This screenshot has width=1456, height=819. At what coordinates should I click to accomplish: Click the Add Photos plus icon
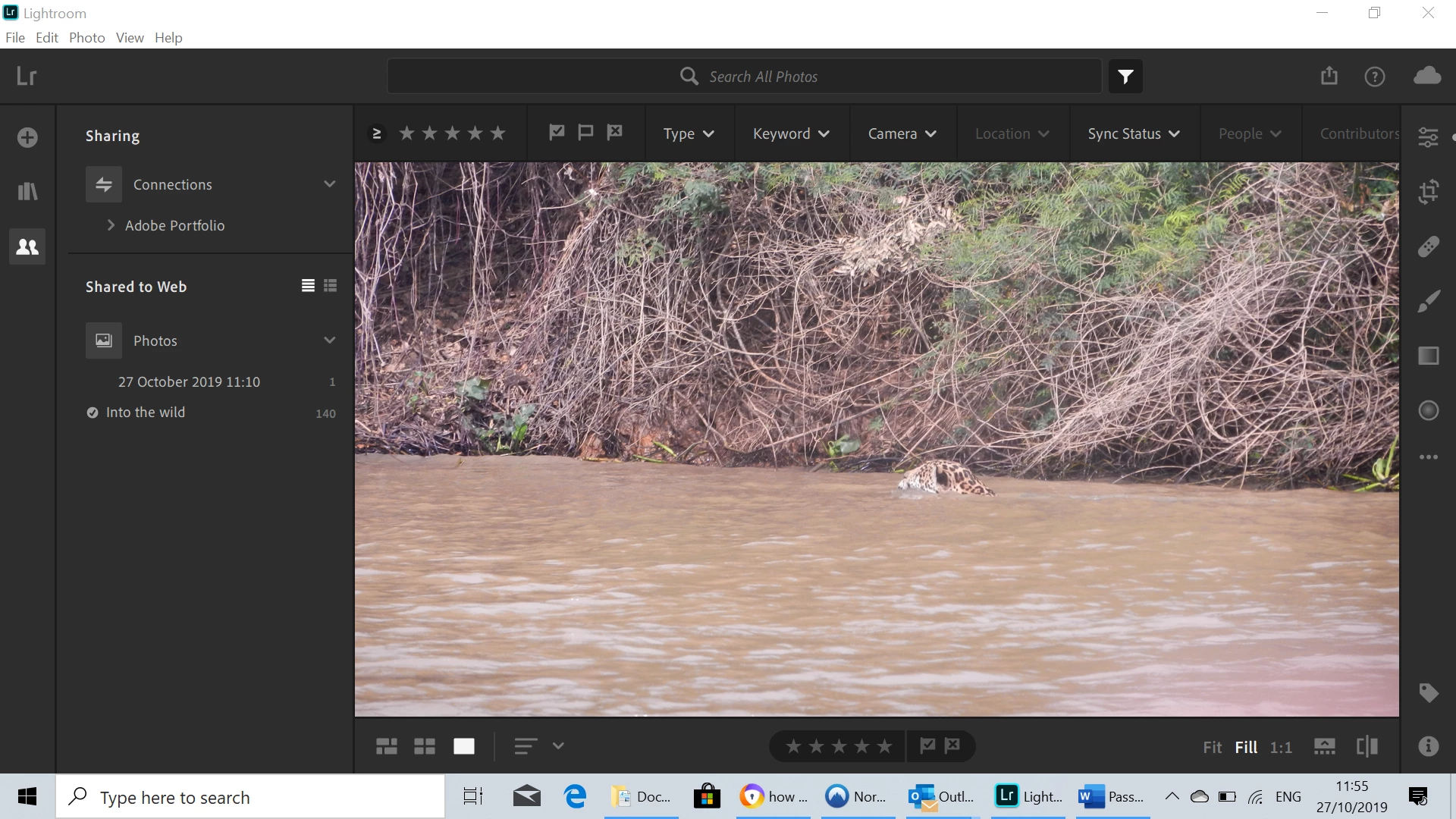[x=27, y=137]
